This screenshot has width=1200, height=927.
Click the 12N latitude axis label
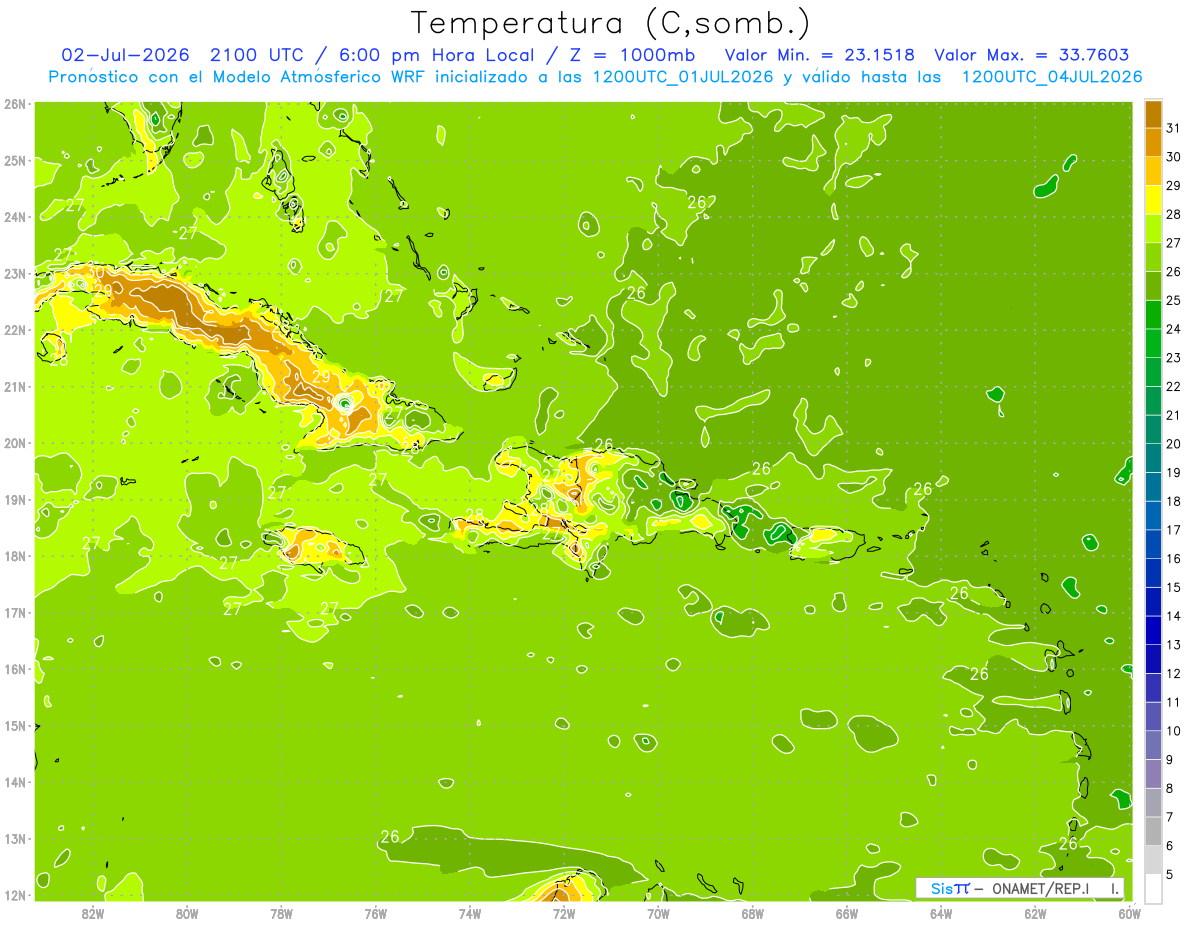click(14, 895)
